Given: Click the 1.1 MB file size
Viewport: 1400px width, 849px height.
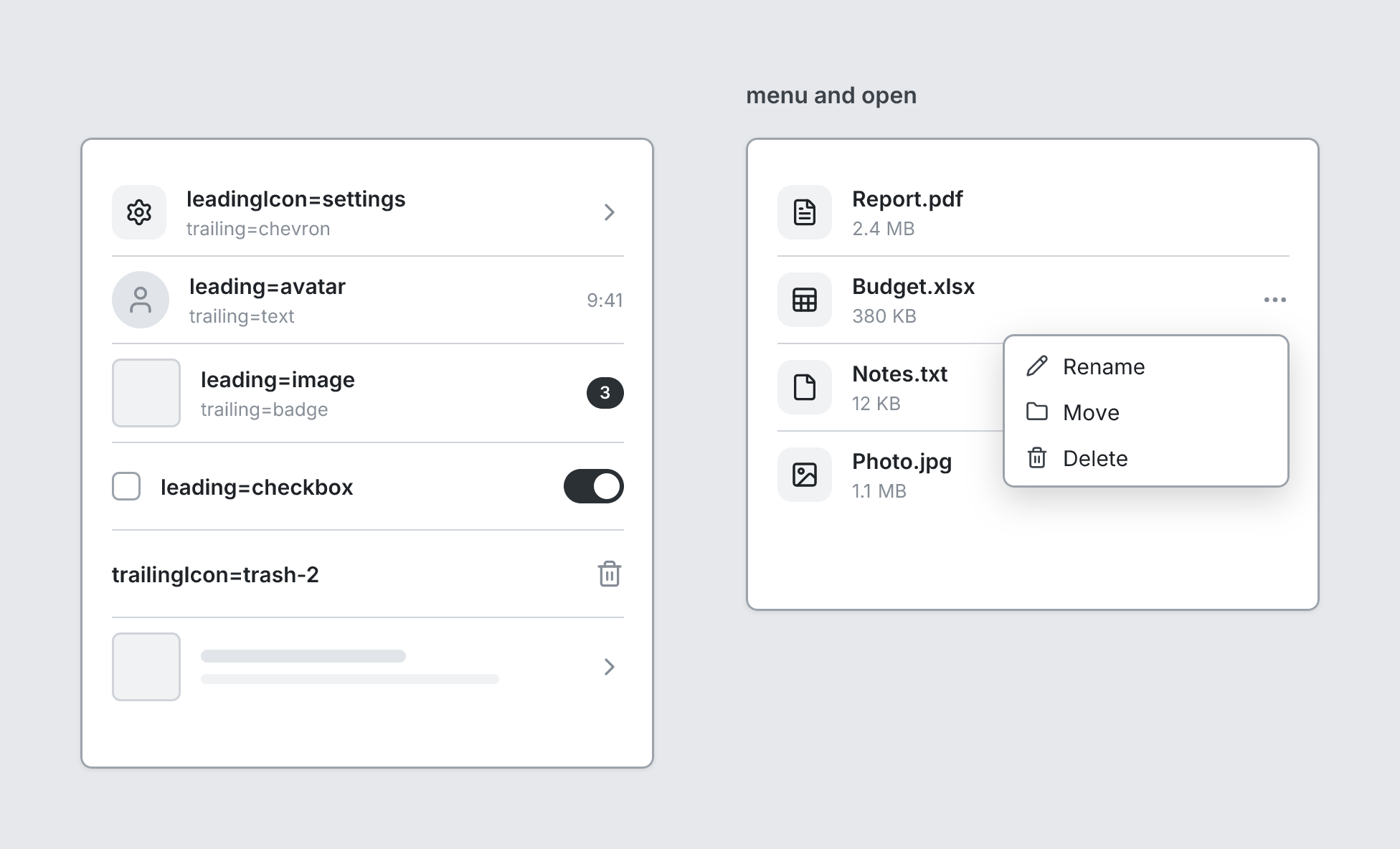Looking at the screenshot, I should [x=879, y=491].
